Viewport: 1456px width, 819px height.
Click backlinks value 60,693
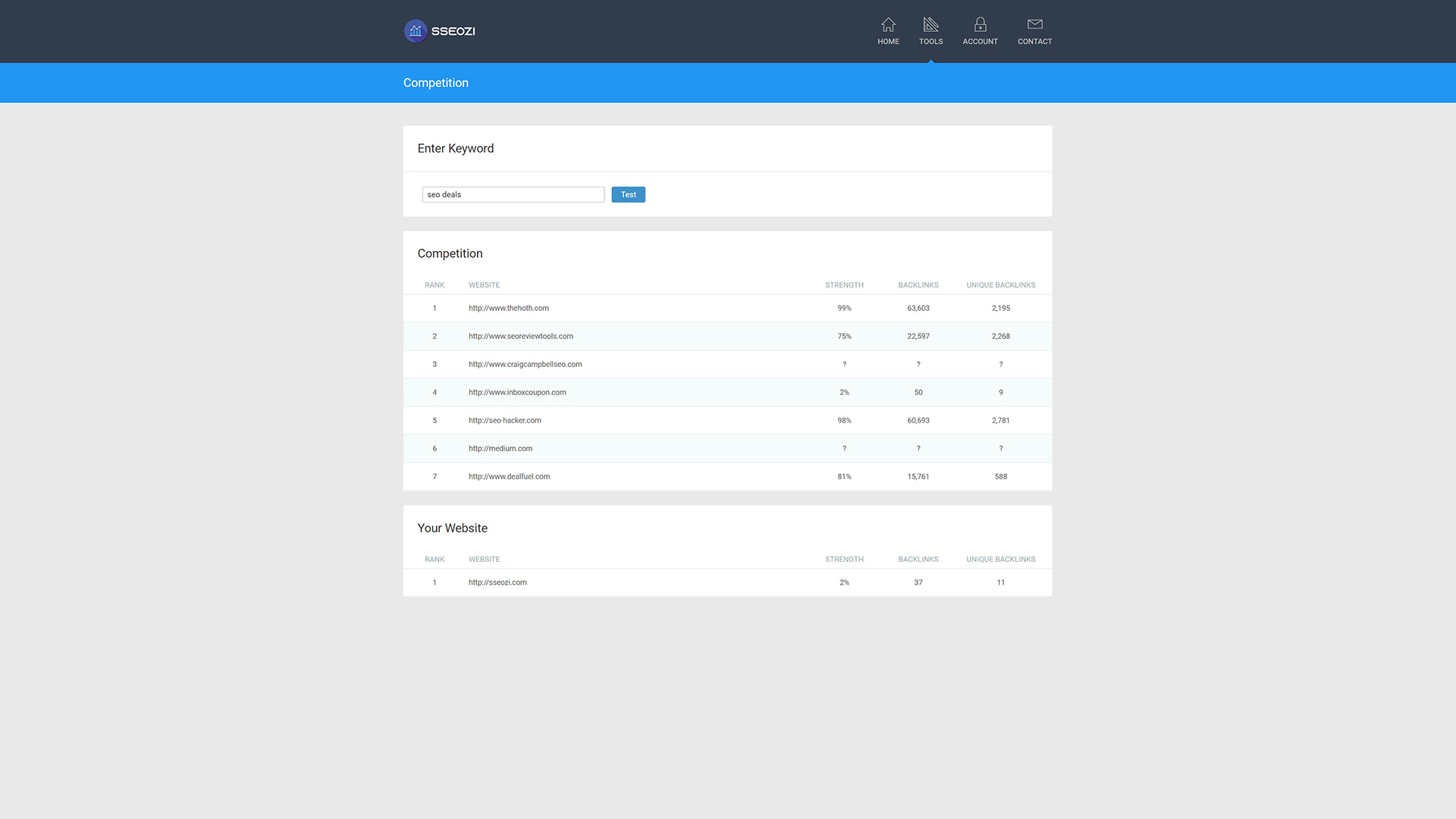pyautogui.click(x=918, y=421)
